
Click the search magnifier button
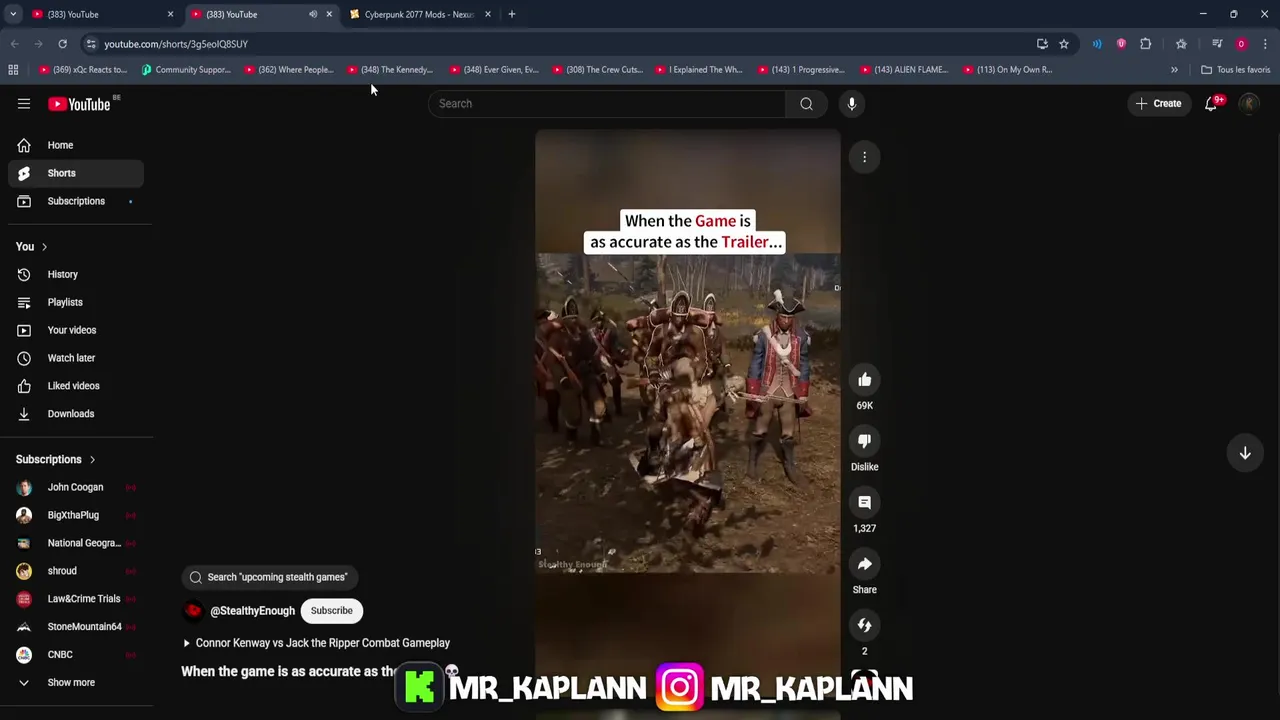pyautogui.click(x=806, y=104)
